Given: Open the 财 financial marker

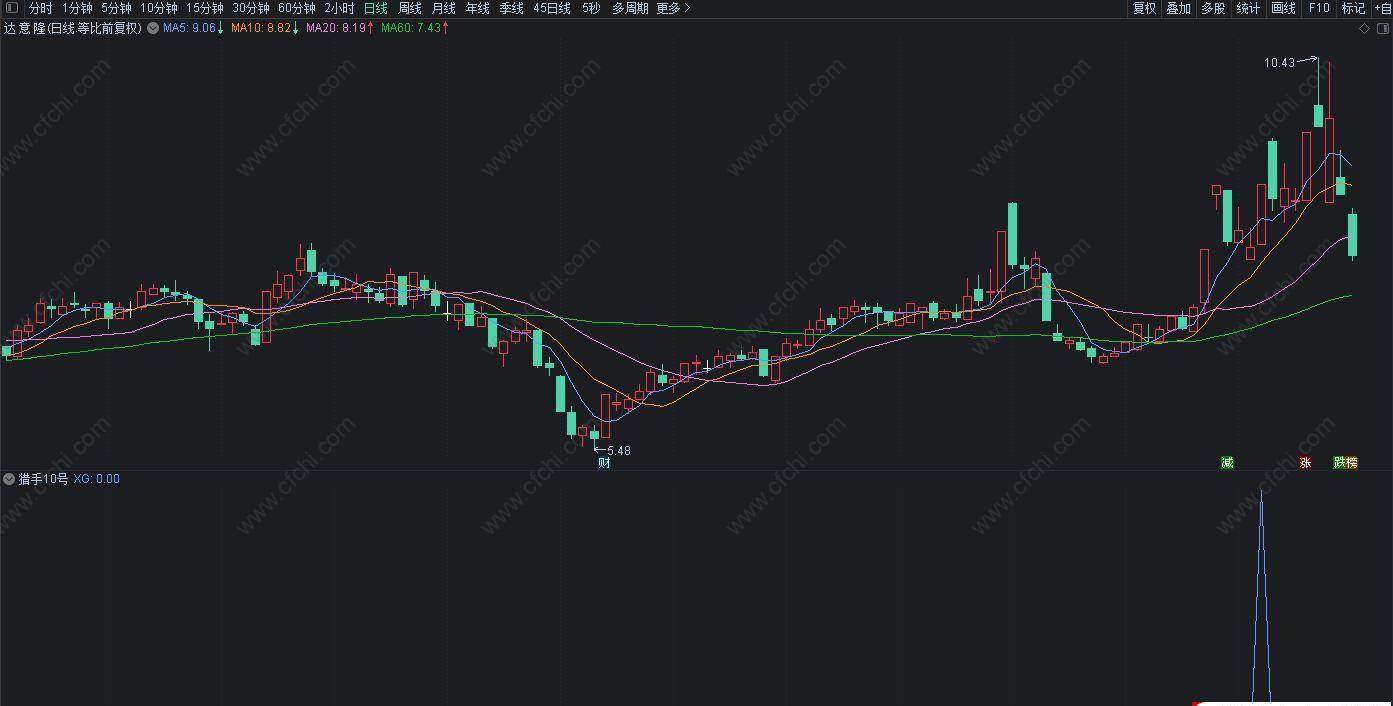Looking at the screenshot, I should (604, 462).
